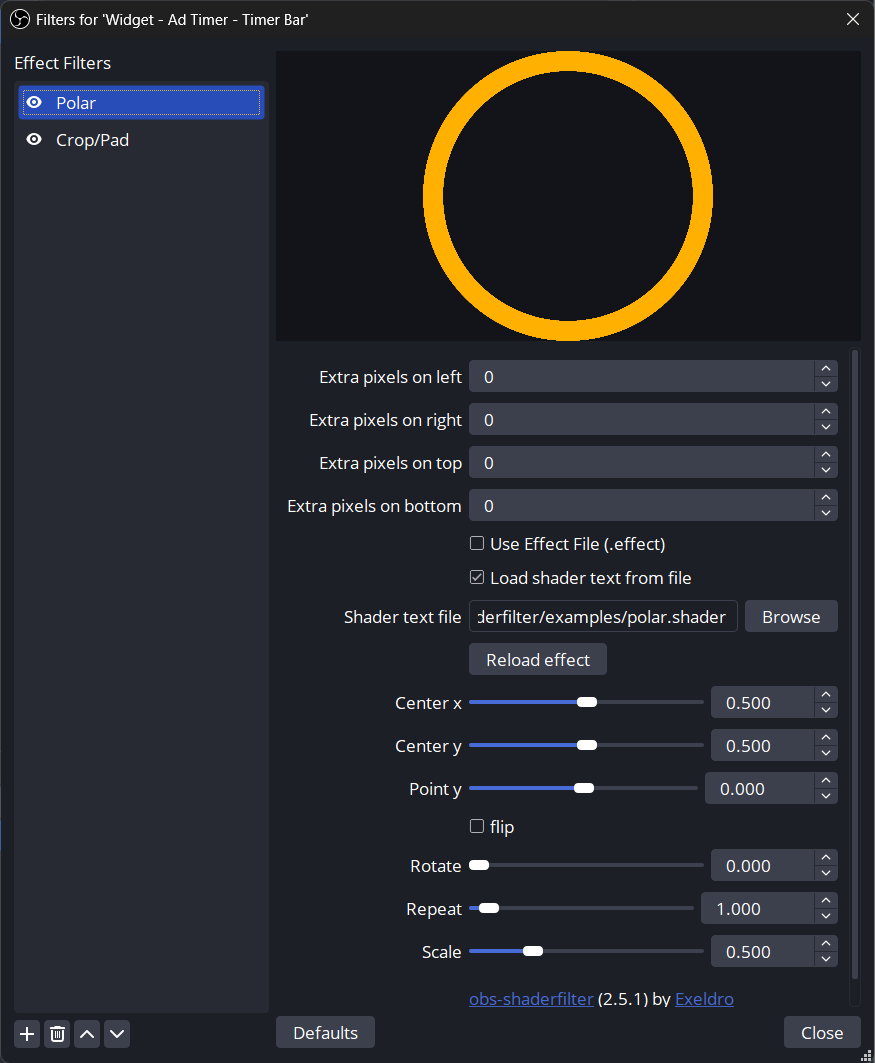Click the Shader text file path field
The height and width of the screenshot is (1063, 875).
pyautogui.click(x=603, y=617)
